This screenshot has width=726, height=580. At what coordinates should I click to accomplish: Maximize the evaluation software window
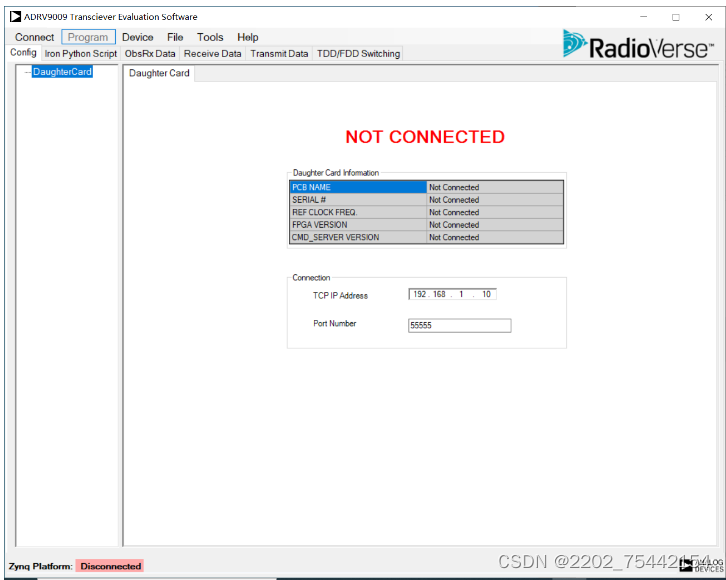(676, 17)
